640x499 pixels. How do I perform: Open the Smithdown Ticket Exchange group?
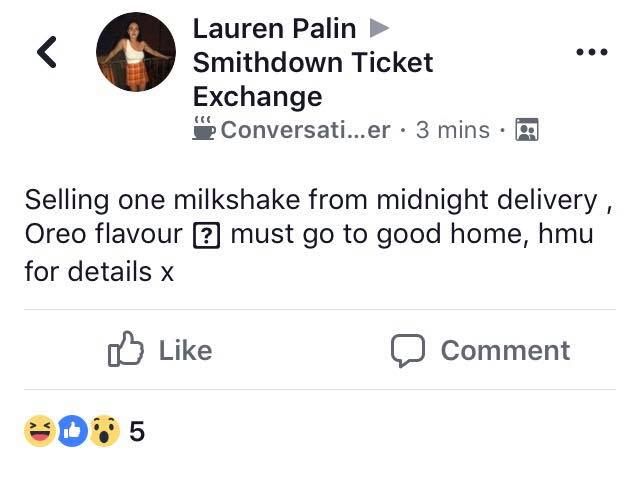coord(313,80)
